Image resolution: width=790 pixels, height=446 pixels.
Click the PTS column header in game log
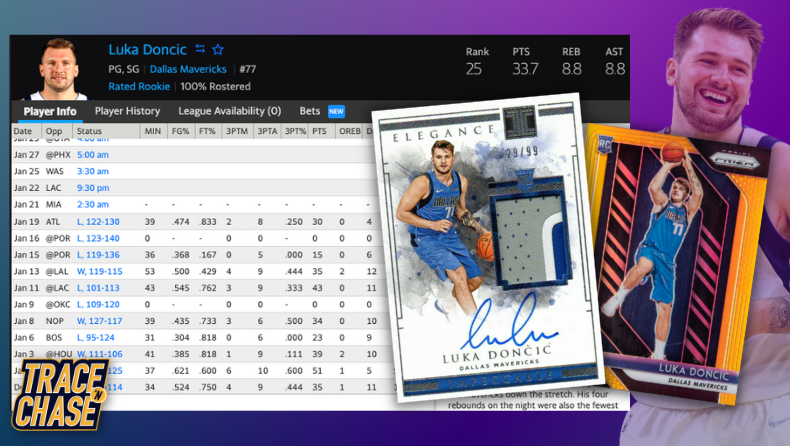(x=319, y=131)
